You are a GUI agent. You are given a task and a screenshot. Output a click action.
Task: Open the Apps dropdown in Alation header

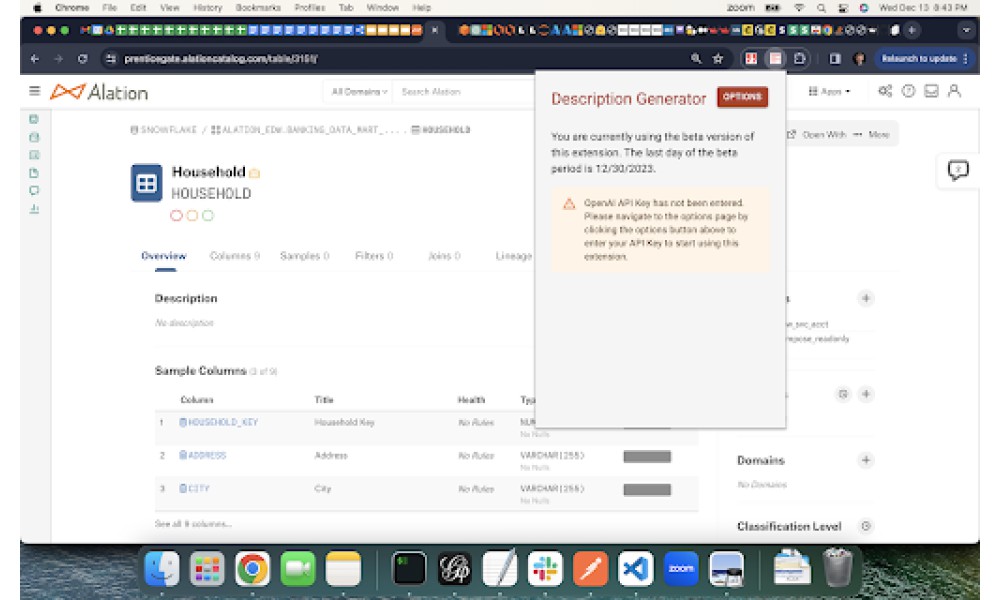829,91
